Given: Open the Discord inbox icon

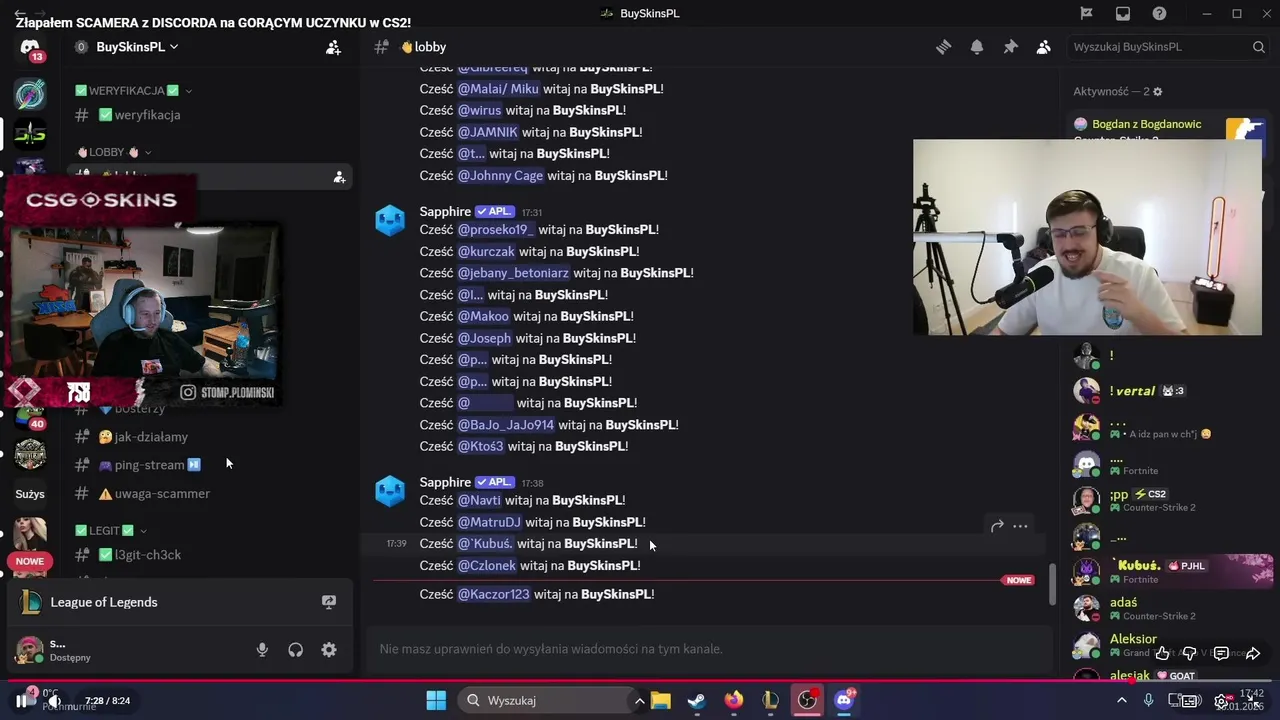Looking at the screenshot, I should (x=1123, y=13).
